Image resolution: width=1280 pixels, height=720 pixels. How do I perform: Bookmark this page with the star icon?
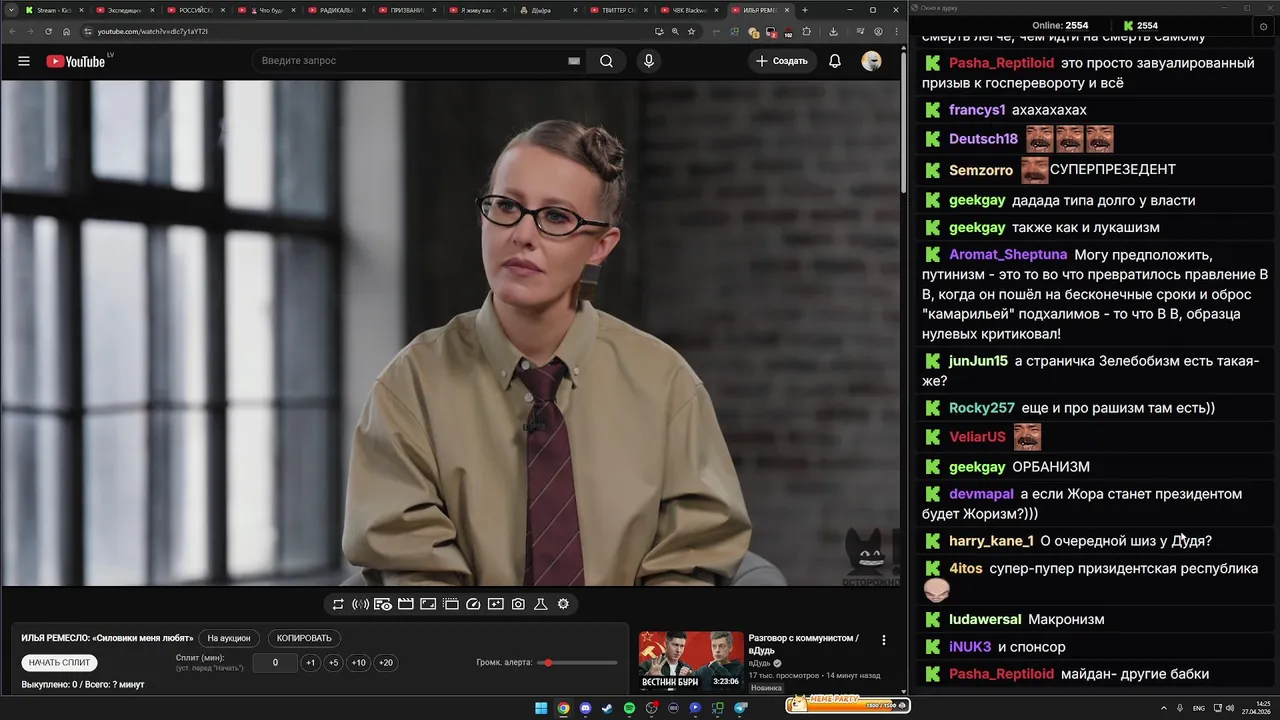coord(692,31)
